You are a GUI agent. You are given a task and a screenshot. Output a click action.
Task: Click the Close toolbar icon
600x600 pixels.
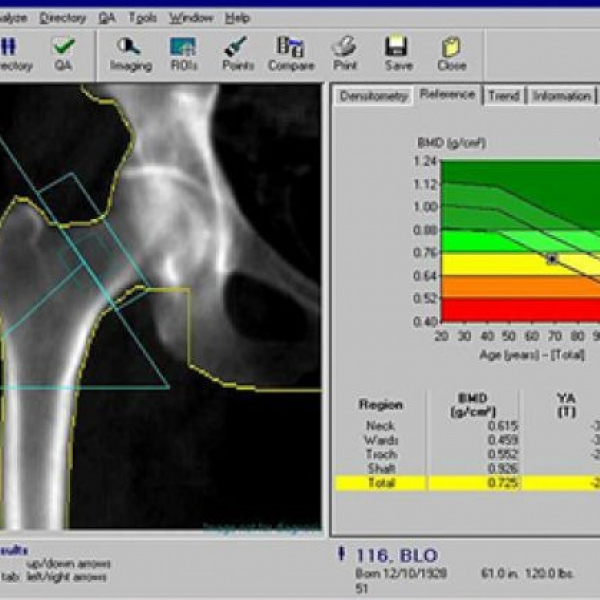click(x=451, y=53)
